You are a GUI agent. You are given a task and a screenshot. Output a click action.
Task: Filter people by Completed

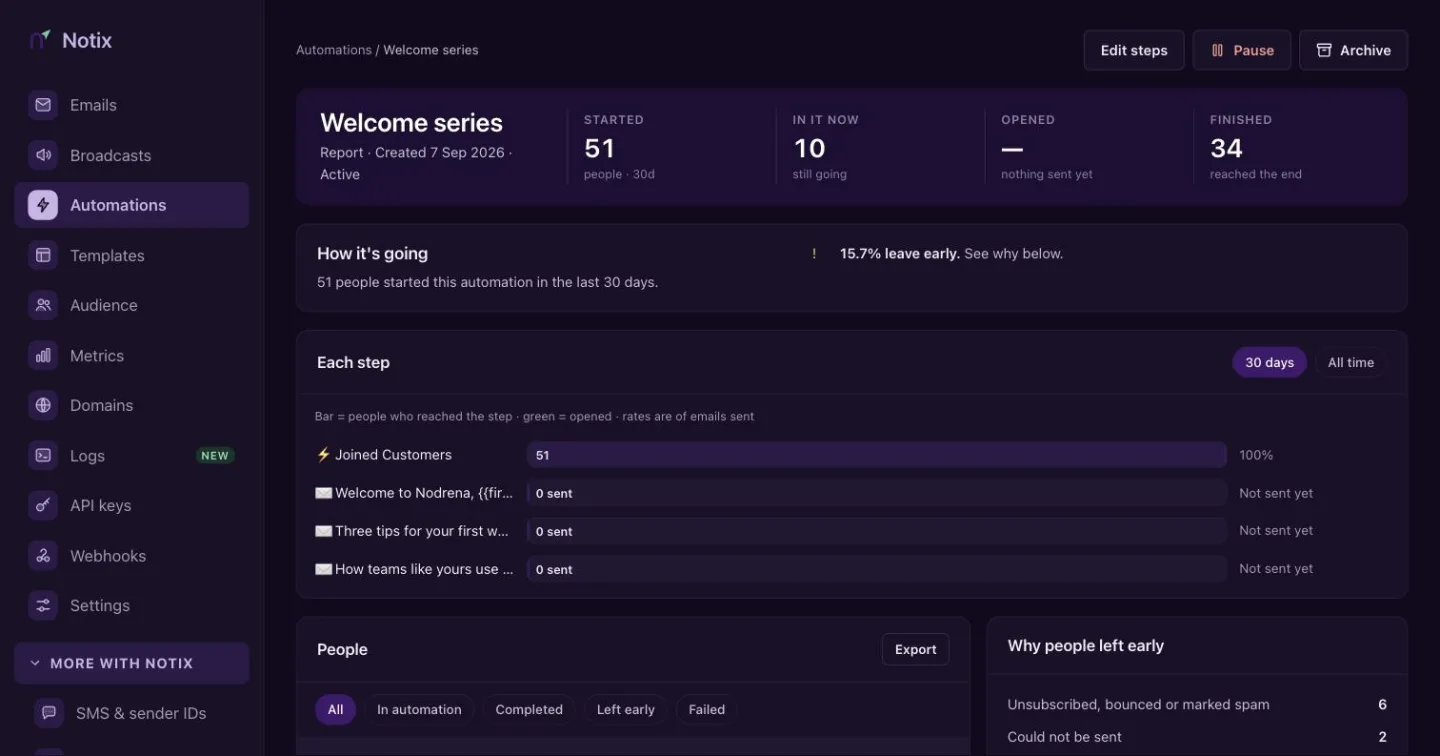point(529,710)
